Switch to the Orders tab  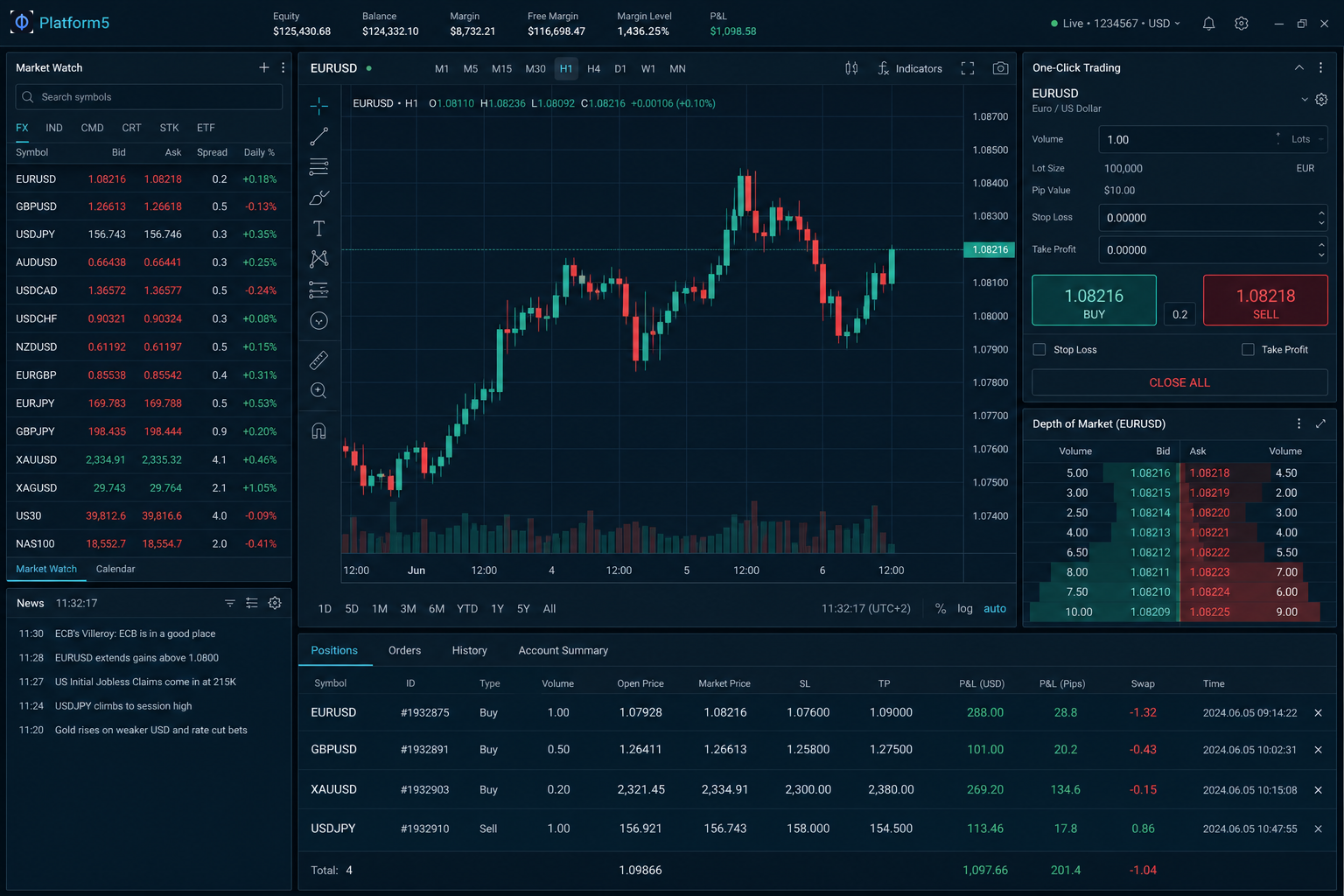coord(404,650)
